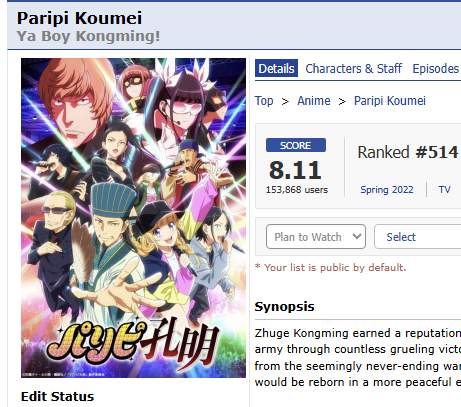Click the Ranked #514 text
Viewport: 461px width, 407px height.
point(408,152)
